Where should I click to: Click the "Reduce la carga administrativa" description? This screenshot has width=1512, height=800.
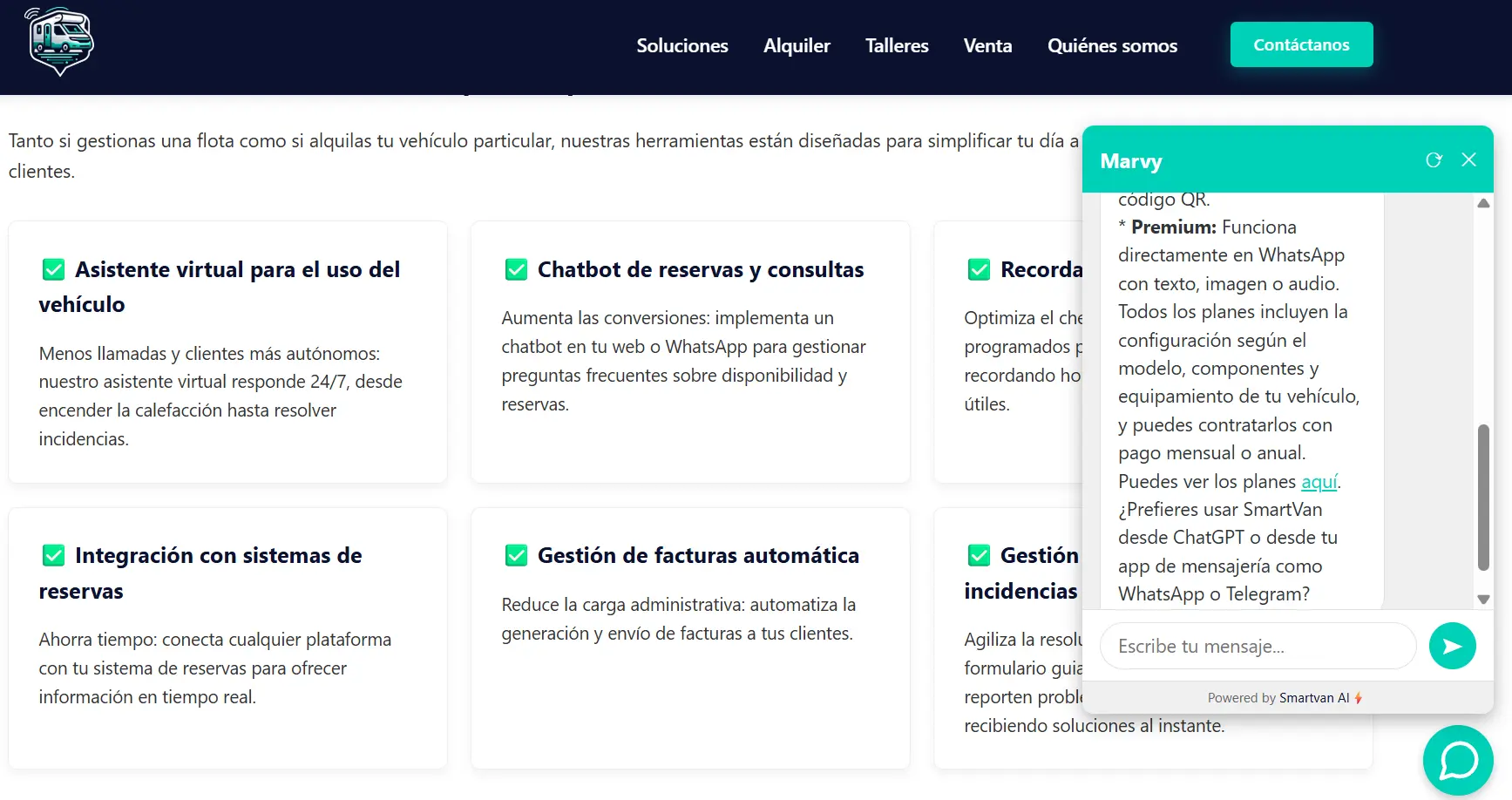click(x=679, y=619)
